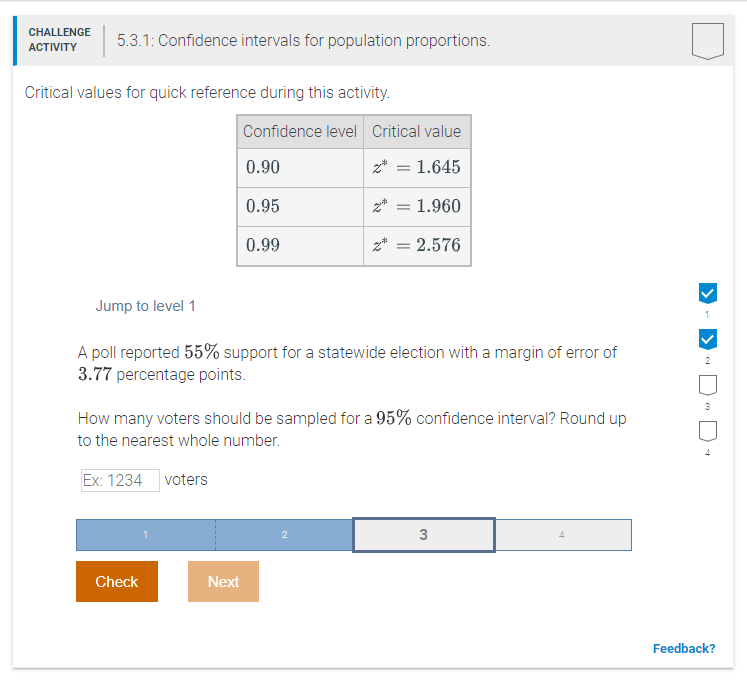
Task: Go to progress bar segment 1
Action: pyautogui.click(x=146, y=535)
